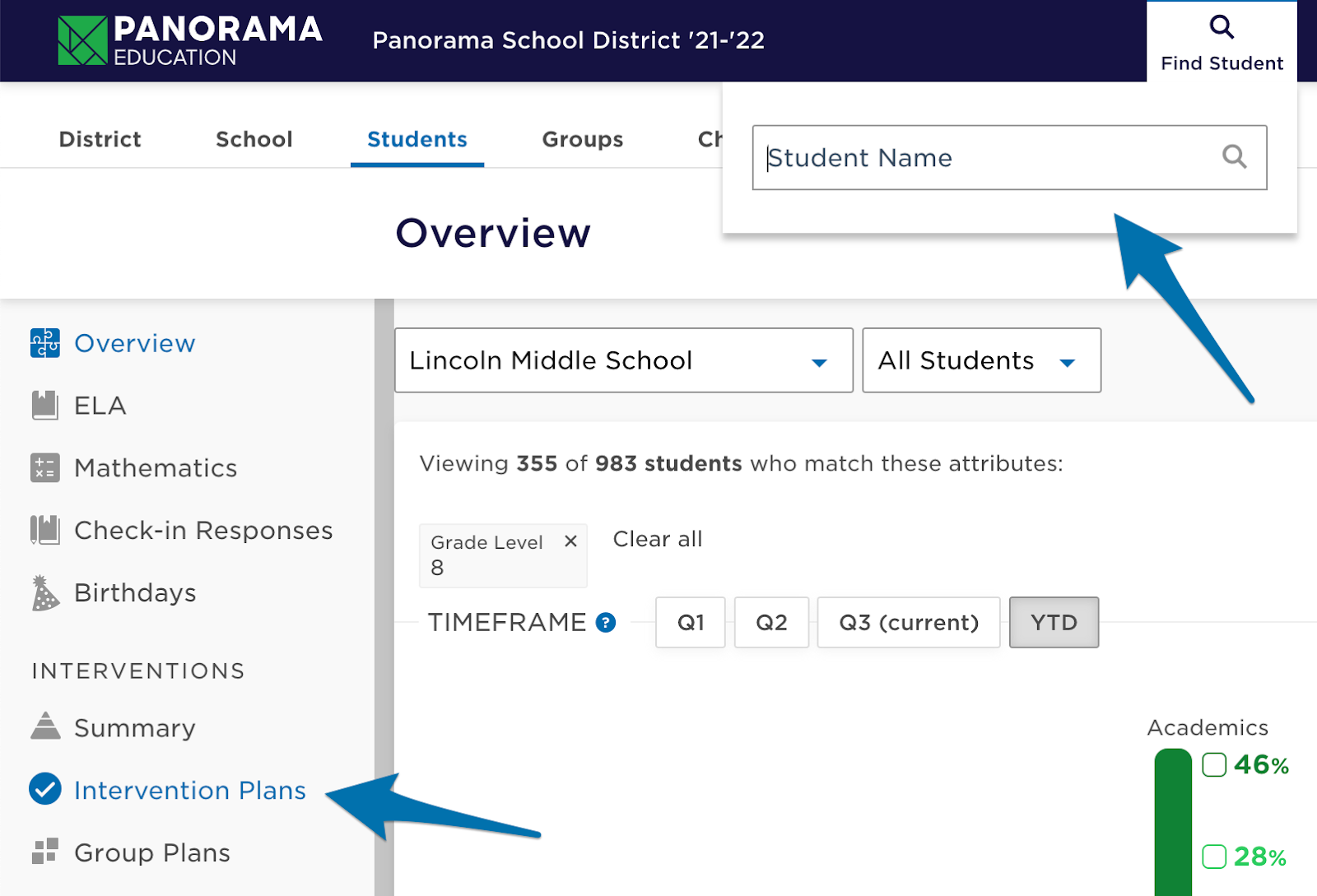This screenshot has height=896, width=1317.
Task: Remove the Grade Level 8 filter
Action: coord(570,541)
